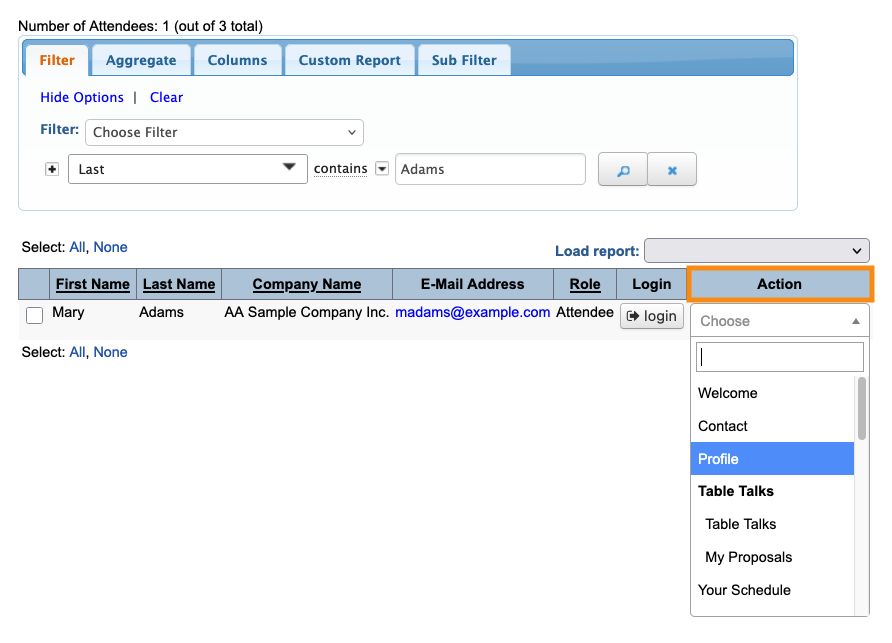892x643 pixels.
Task: Click Select All link above the table
Action: [x=77, y=247]
